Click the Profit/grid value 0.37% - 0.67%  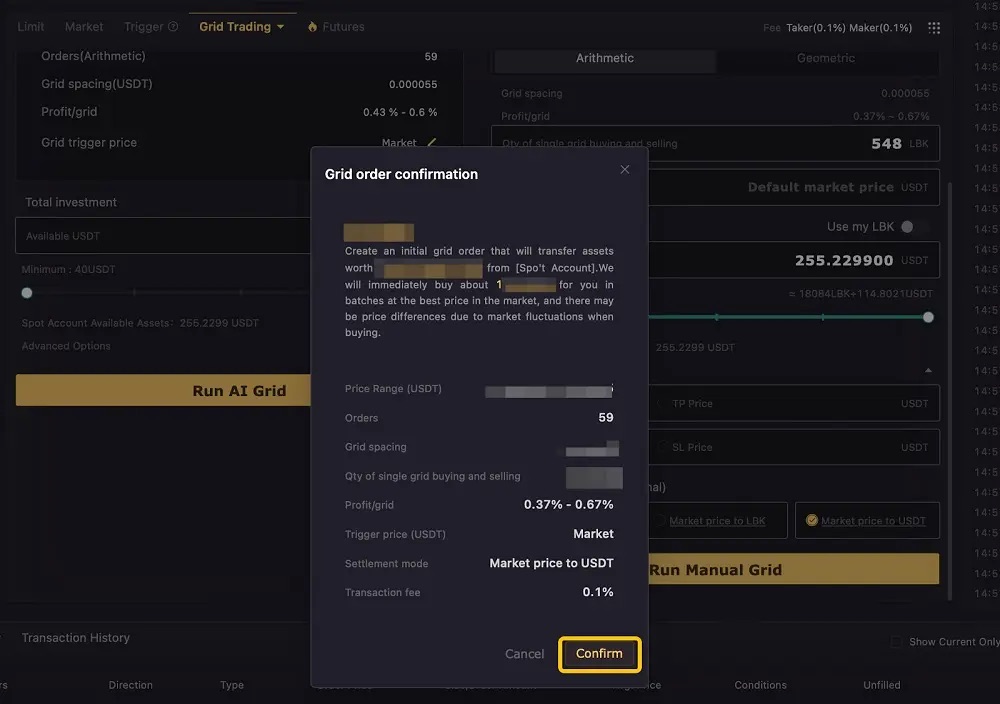pos(568,504)
